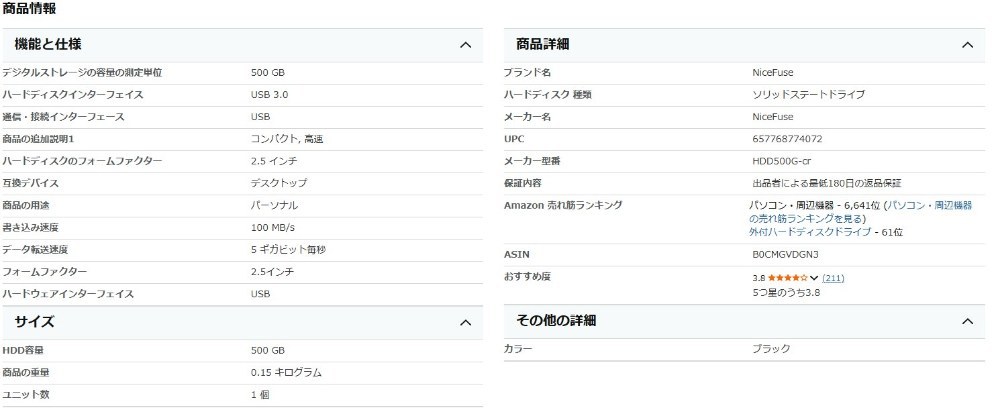Select the ソリッドステートドライブ value

809,95
